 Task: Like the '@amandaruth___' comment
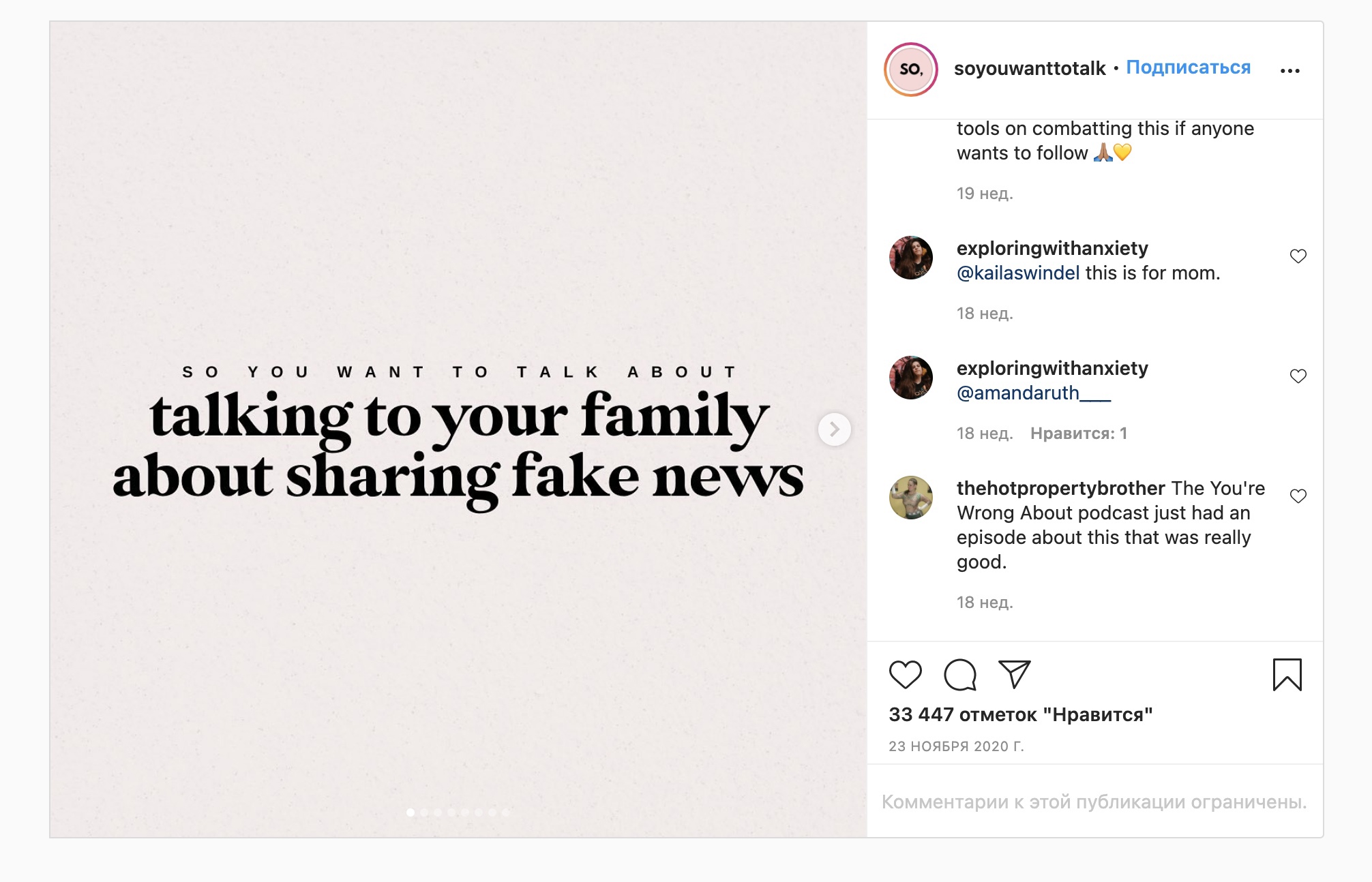point(1298,376)
